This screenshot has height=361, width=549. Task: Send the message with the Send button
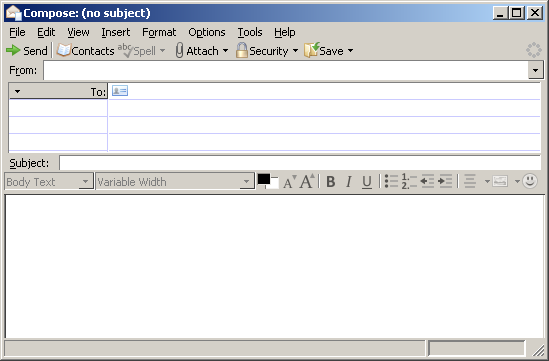point(27,51)
